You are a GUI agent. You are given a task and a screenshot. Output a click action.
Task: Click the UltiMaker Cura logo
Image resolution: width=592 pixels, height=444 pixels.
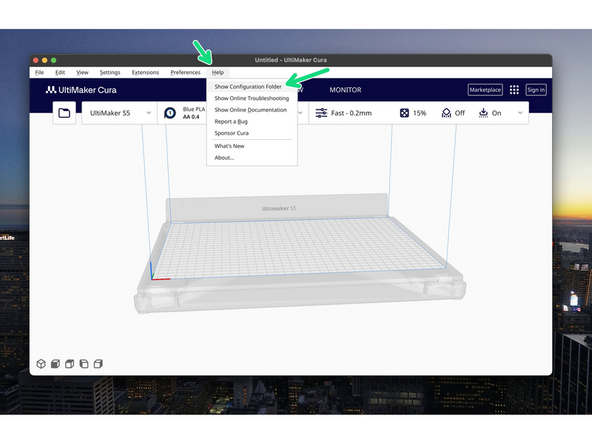[x=81, y=90]
